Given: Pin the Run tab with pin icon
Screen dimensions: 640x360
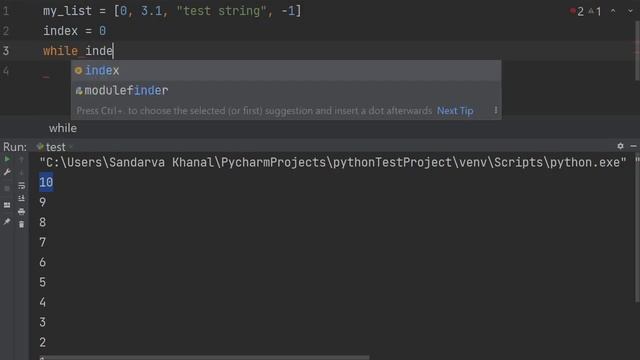Looking at the screenshot, I should pos(7,222).
